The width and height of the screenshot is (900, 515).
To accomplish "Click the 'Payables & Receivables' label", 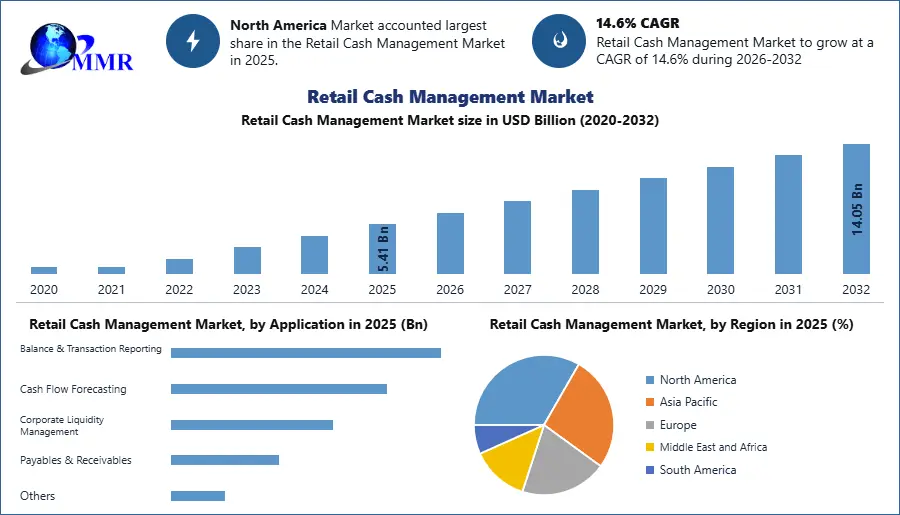I will pos(76,460).
